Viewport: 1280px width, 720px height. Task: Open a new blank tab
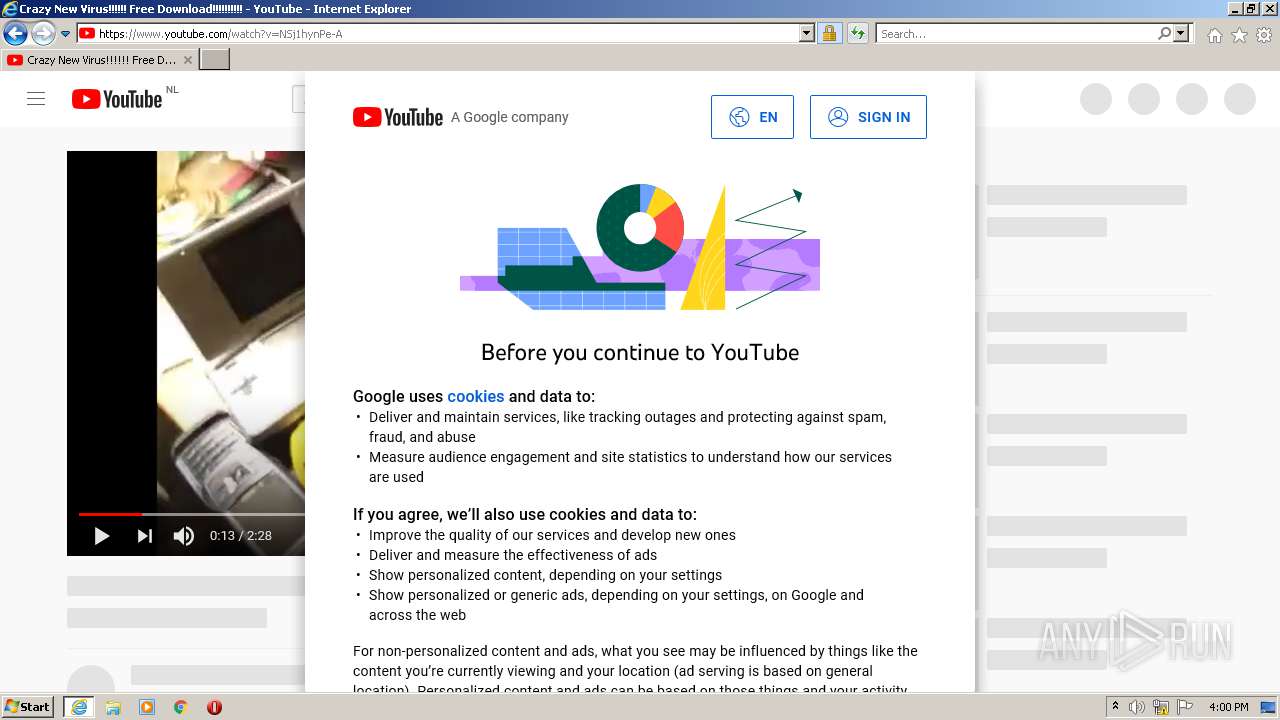[215, 60]
